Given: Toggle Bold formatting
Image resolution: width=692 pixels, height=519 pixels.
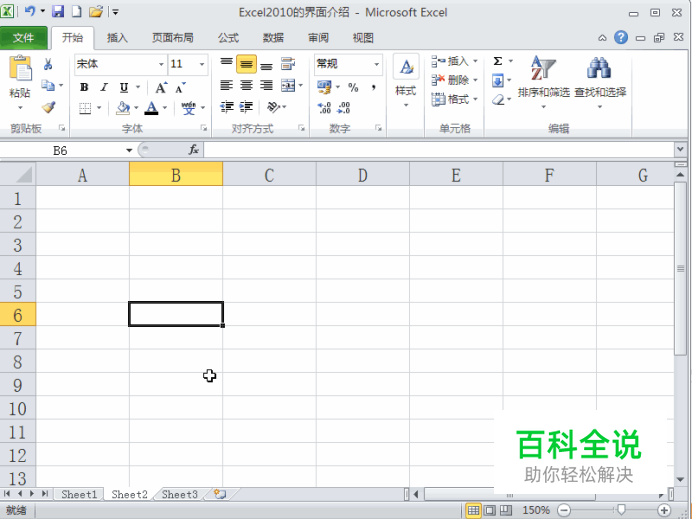Looking at the screenshot, I should [84, 87].
